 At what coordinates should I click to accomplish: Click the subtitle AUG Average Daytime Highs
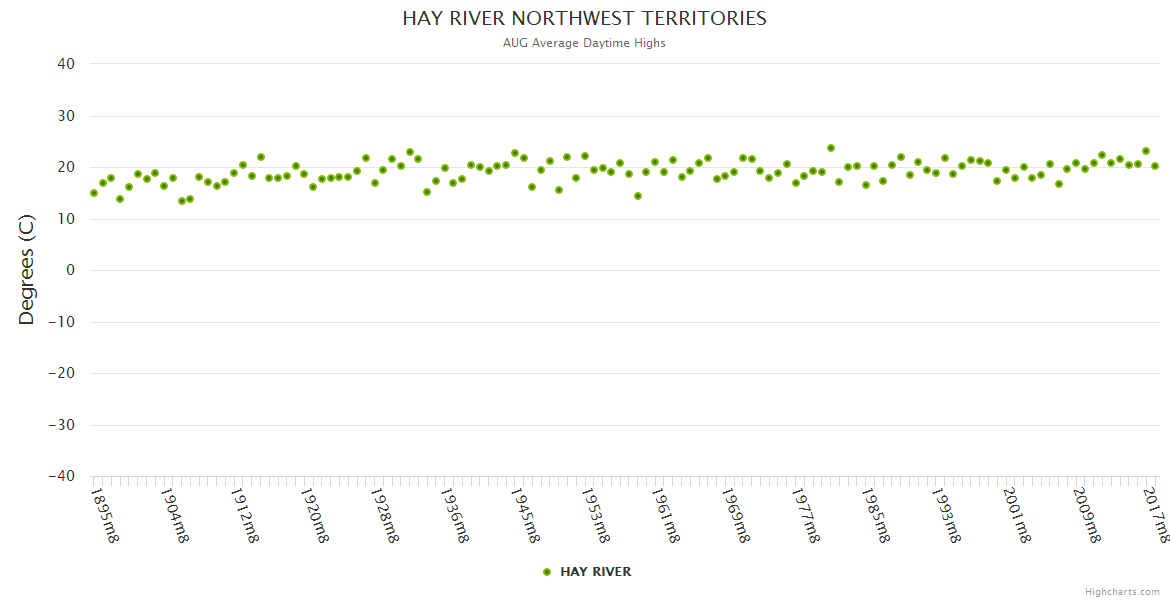[585, 43]
